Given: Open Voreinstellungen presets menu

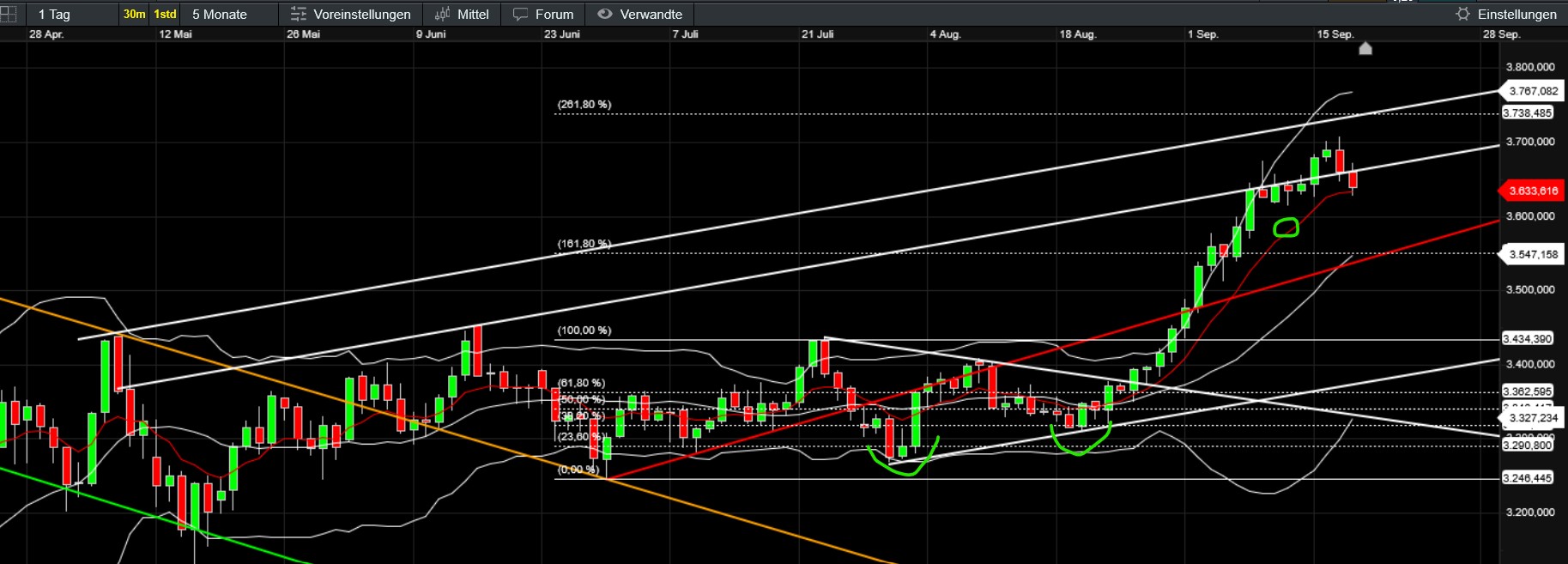Looking at the screenshot, I should pos(351,15).
